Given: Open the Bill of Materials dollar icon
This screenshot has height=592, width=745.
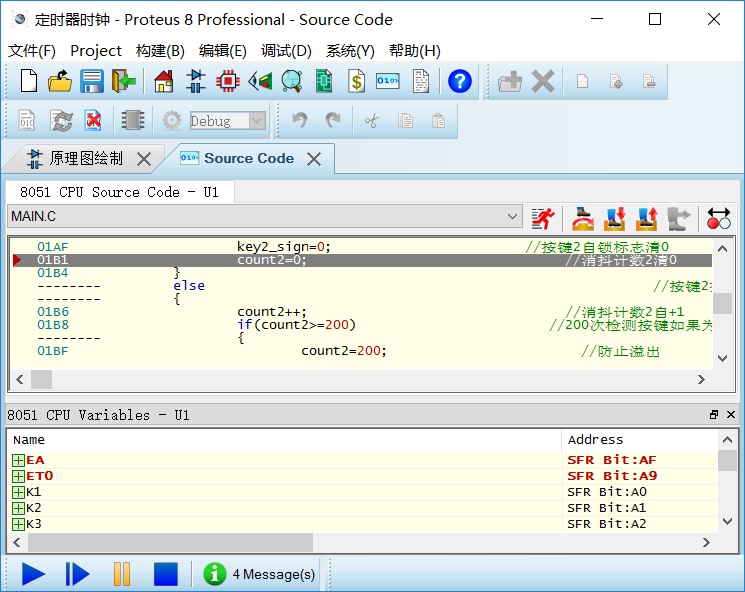Looking at the screenshot, I should click(x=356, y=81).
